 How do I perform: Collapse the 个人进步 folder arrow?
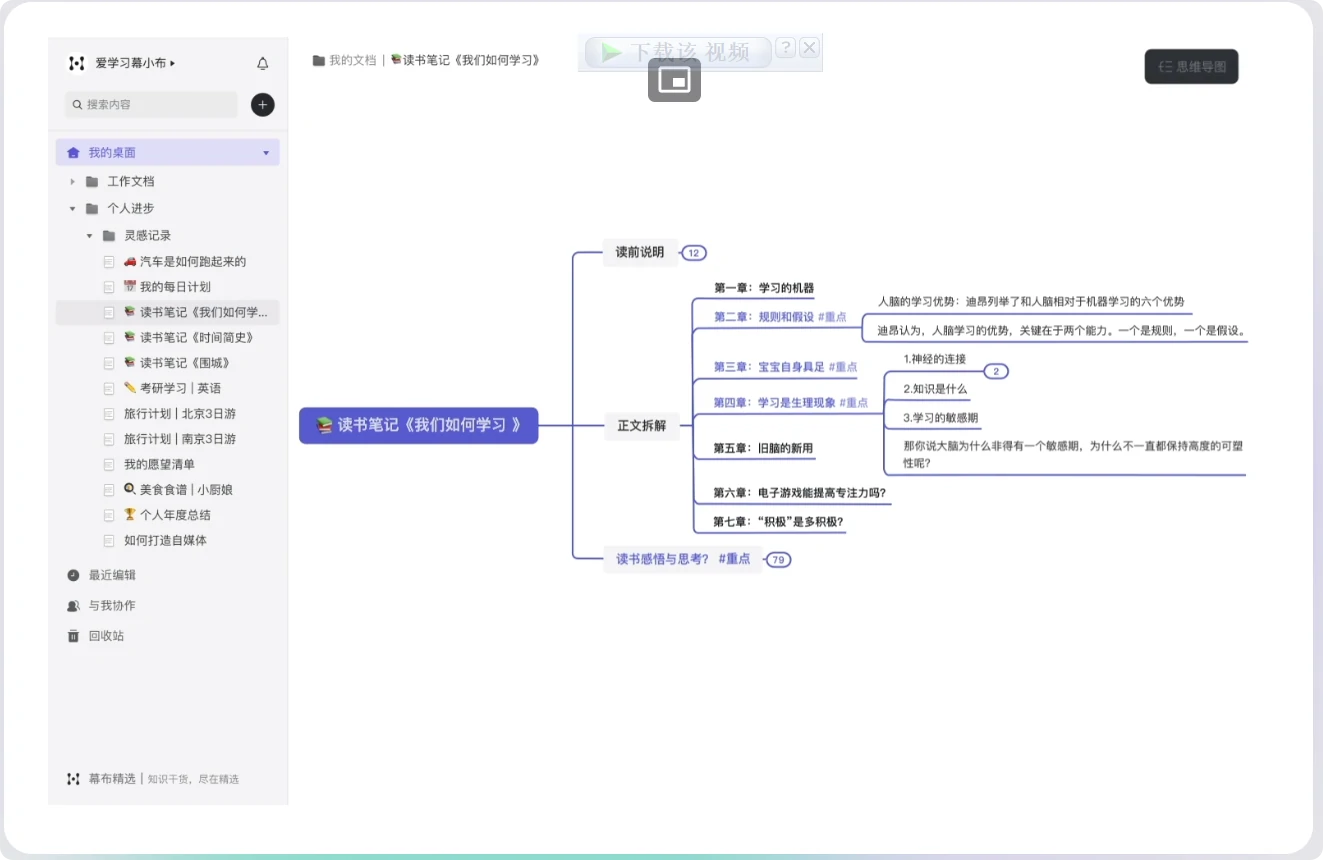click(x=72, y=209)
